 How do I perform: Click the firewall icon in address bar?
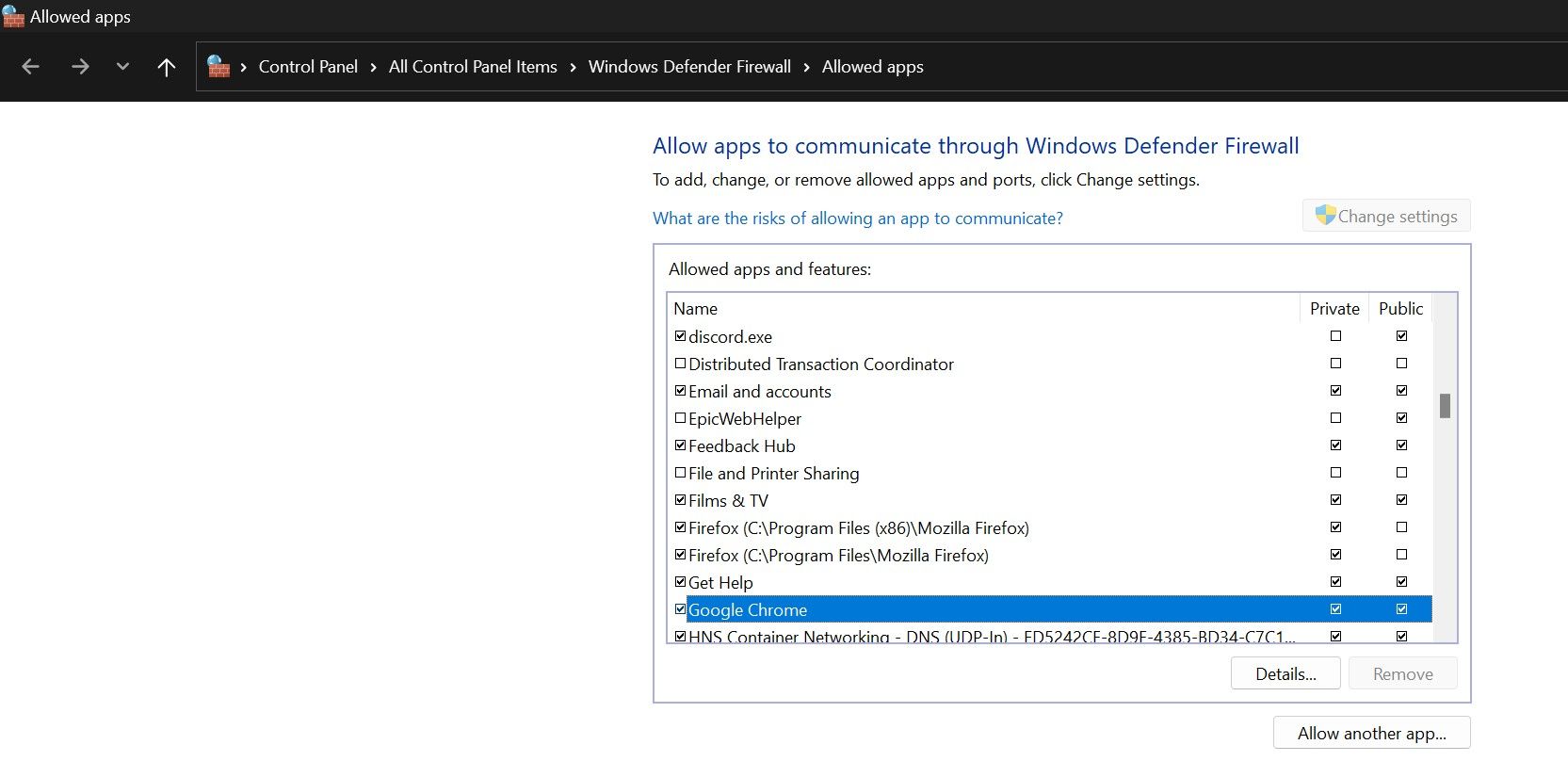218,67
